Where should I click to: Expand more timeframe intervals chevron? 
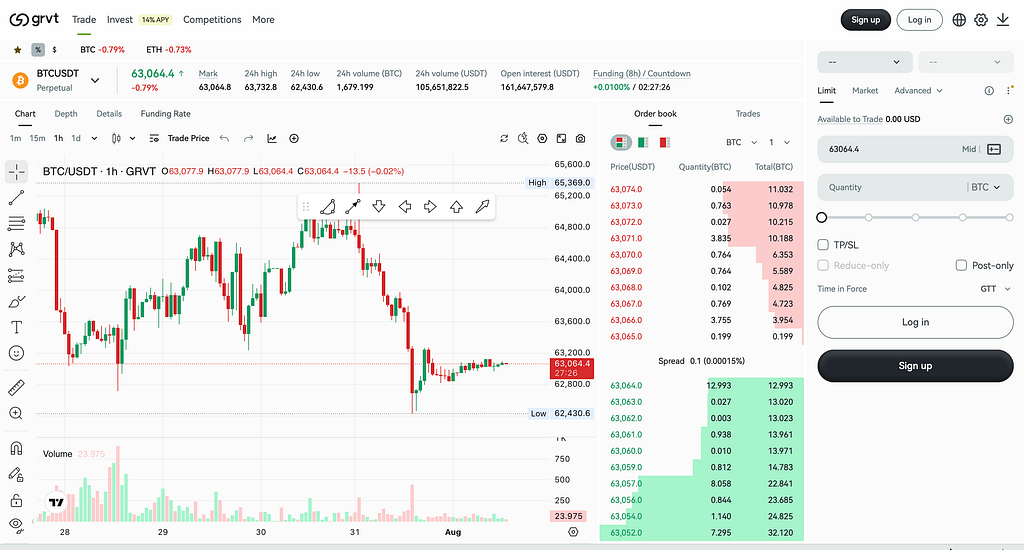[94, 138]
